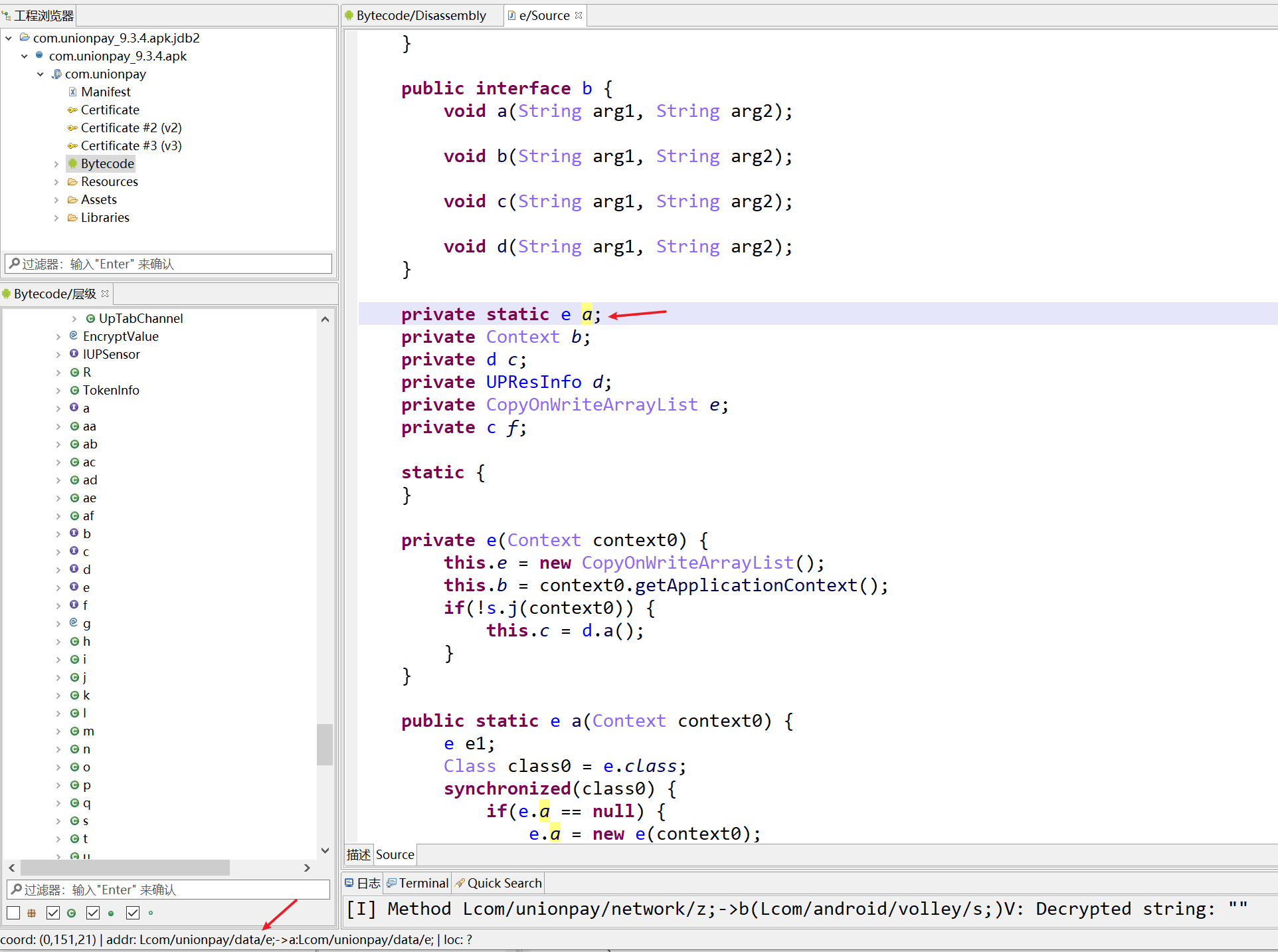Viewport: 1278px width, 952px height.
Task: Close the Bytecode/层级 panel with X icon
Action: click(x=105, y=293)
